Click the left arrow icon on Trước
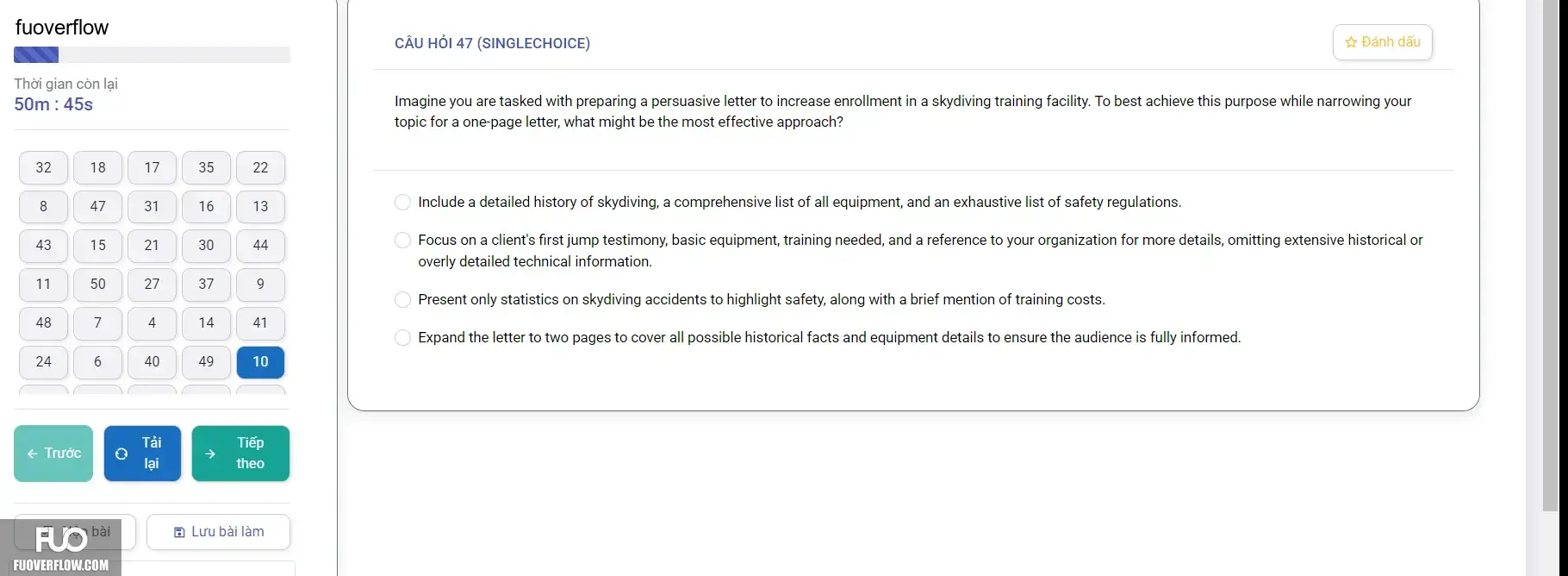The height and width of the screenshot is (576, 1568). (32, 454)
